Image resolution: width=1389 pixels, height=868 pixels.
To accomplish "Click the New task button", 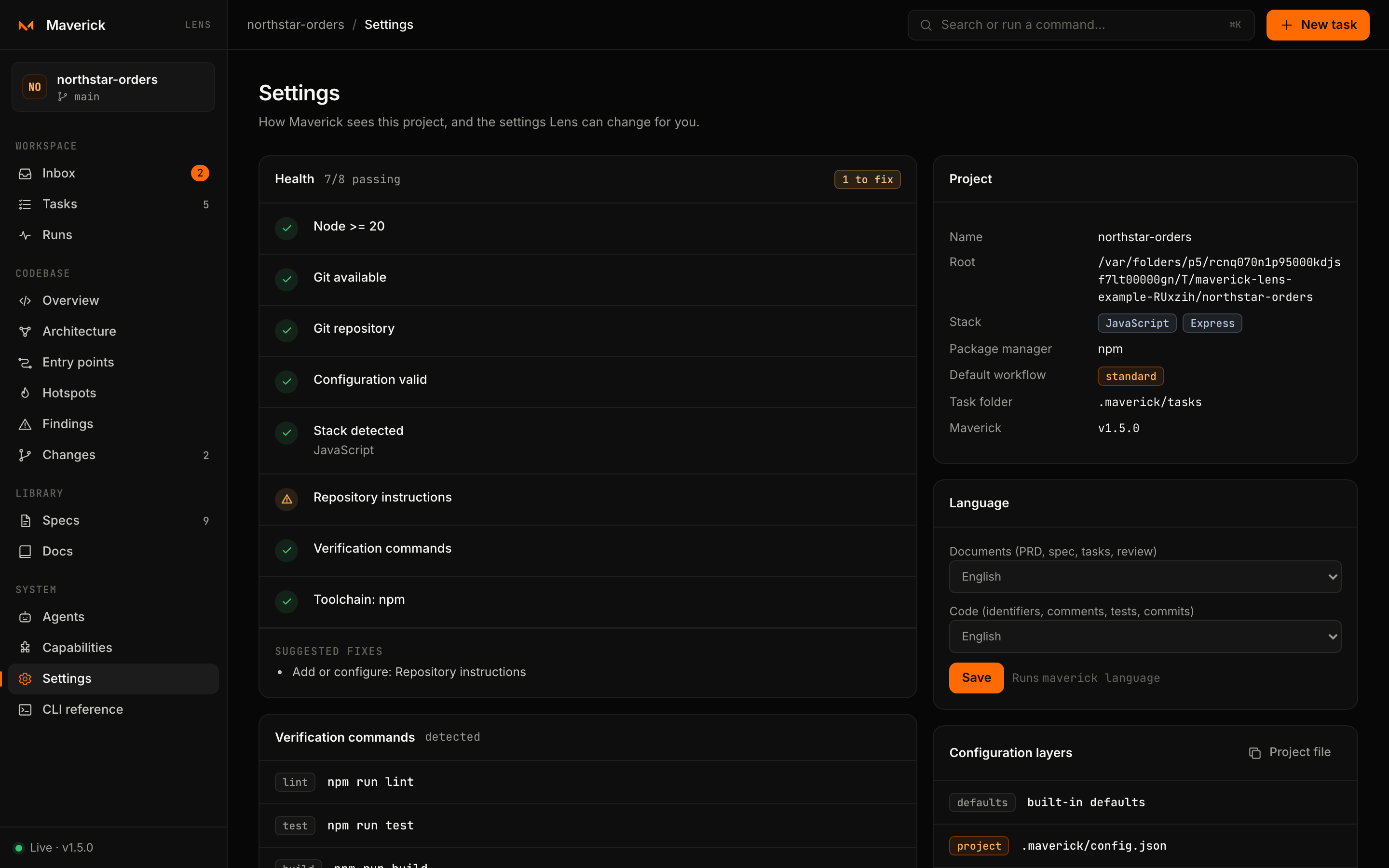I will point(1317,25).
